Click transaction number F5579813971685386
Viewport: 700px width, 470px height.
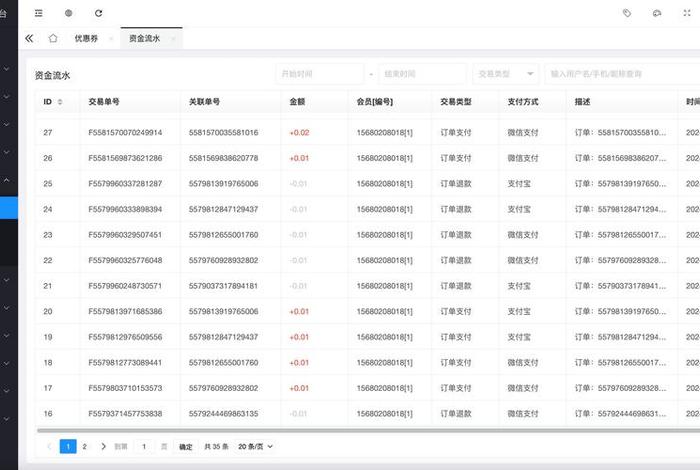coord(125,312)
